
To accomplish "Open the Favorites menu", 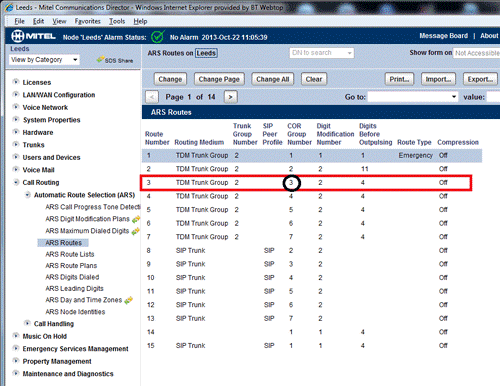I will (87, 21).
